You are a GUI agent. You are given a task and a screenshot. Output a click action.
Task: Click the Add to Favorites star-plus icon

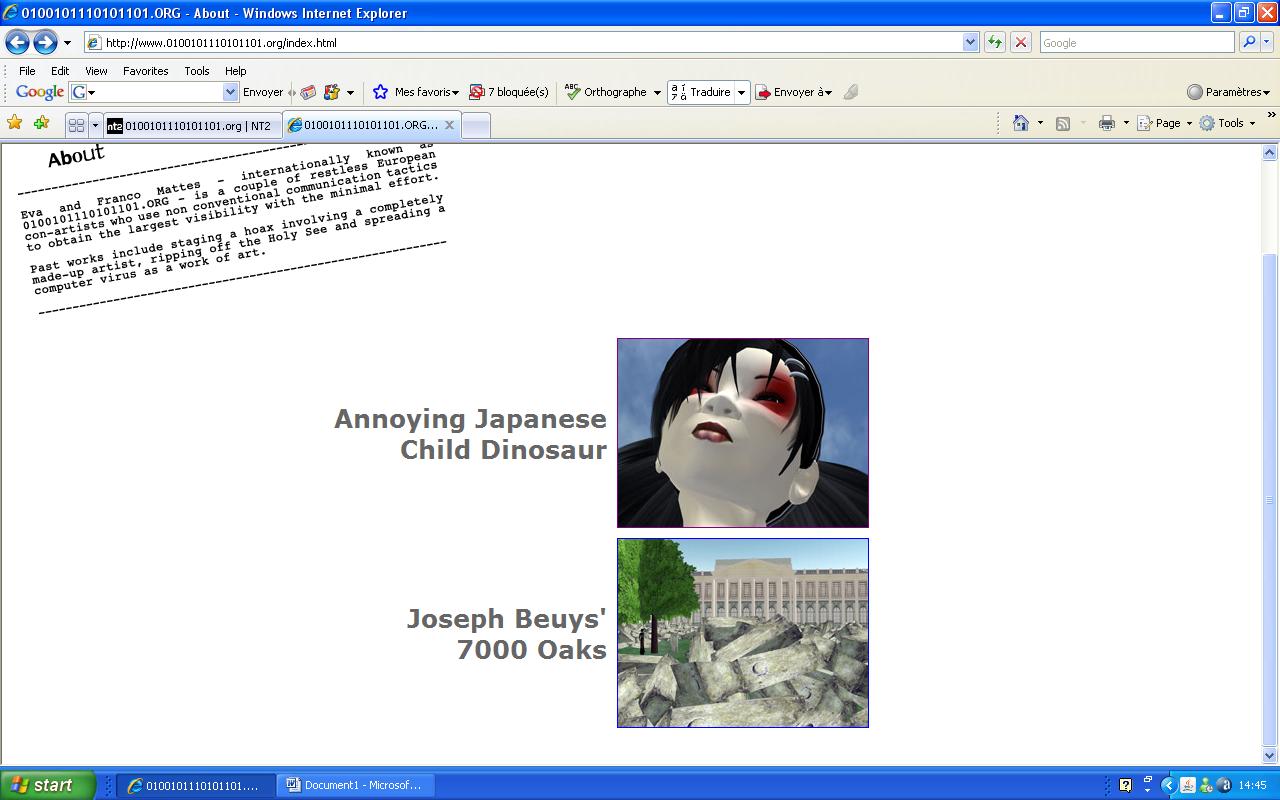(x=41, y=123)
